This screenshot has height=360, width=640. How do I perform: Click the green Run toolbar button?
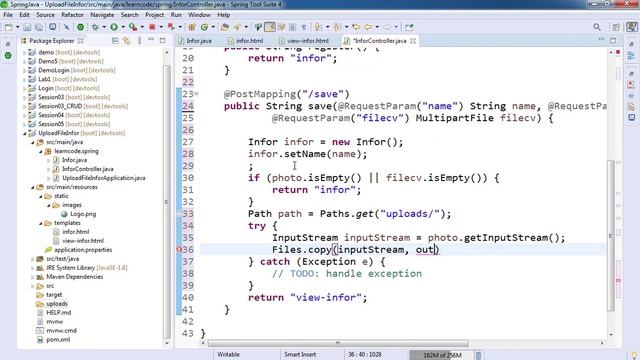point(114,27)
